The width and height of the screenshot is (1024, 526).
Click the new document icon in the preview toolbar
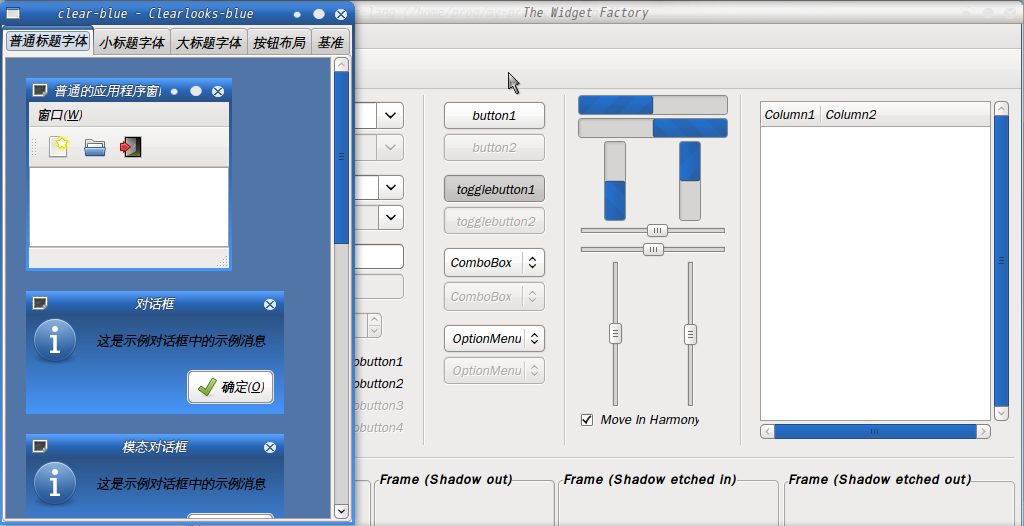click(x=59, y=146)
